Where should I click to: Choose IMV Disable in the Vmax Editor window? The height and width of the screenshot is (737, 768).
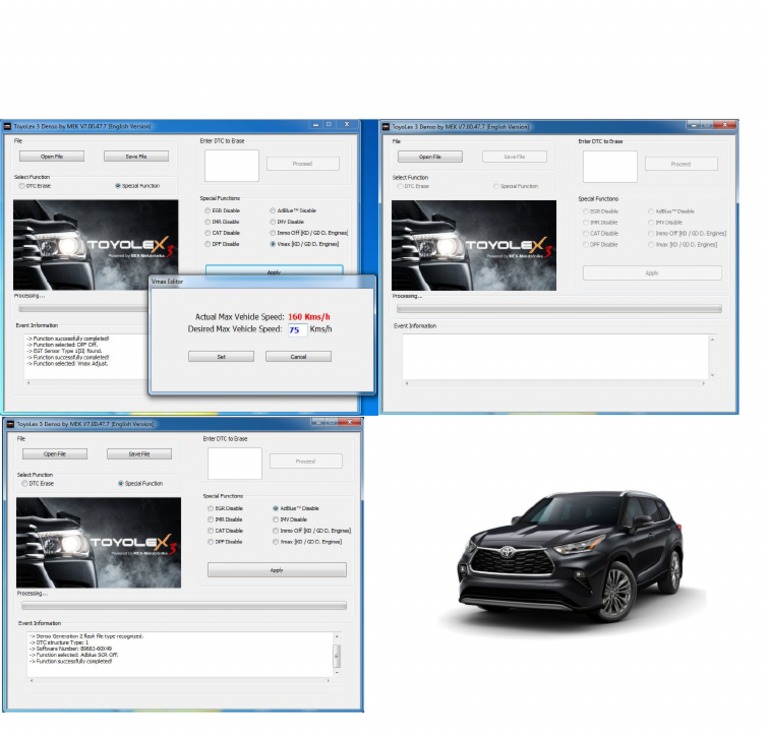click(x=287, y=222)
